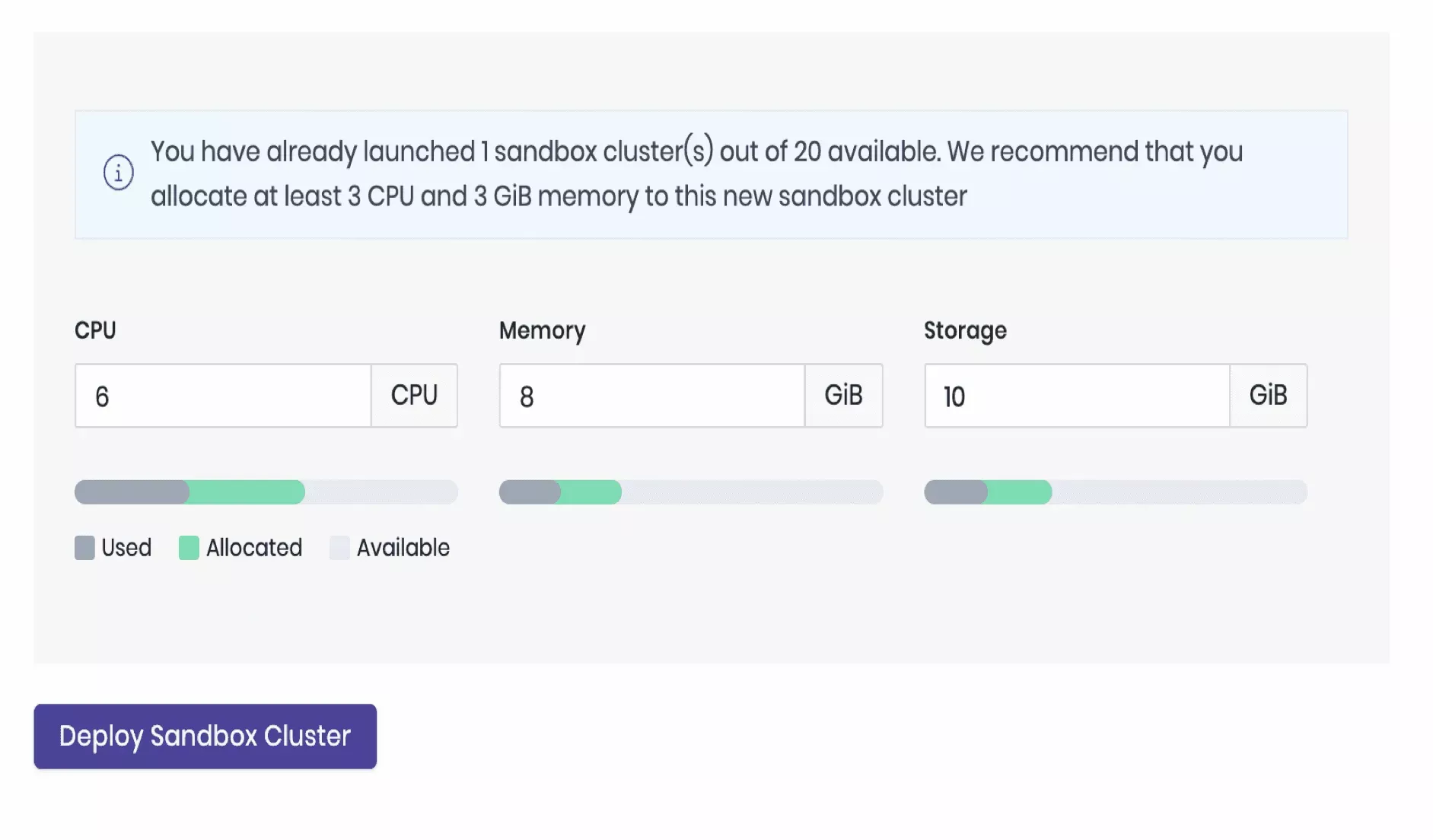Click the CPU usage progress bar
The image size is (1433, 840).
tap(266, 492)
